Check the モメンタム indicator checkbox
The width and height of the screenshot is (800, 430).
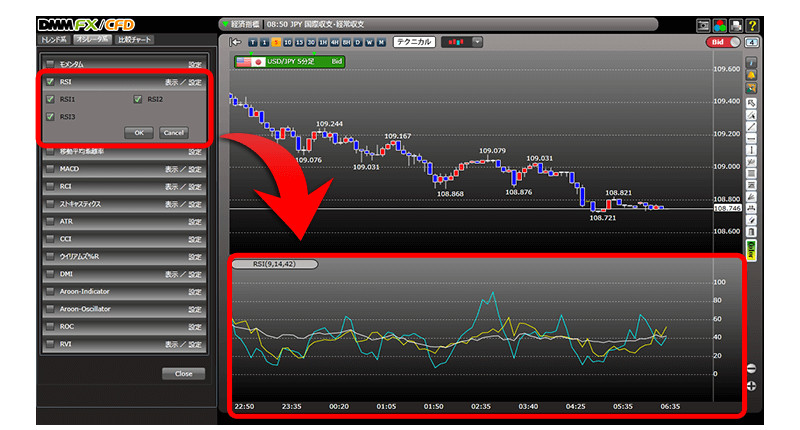[50, 64]
